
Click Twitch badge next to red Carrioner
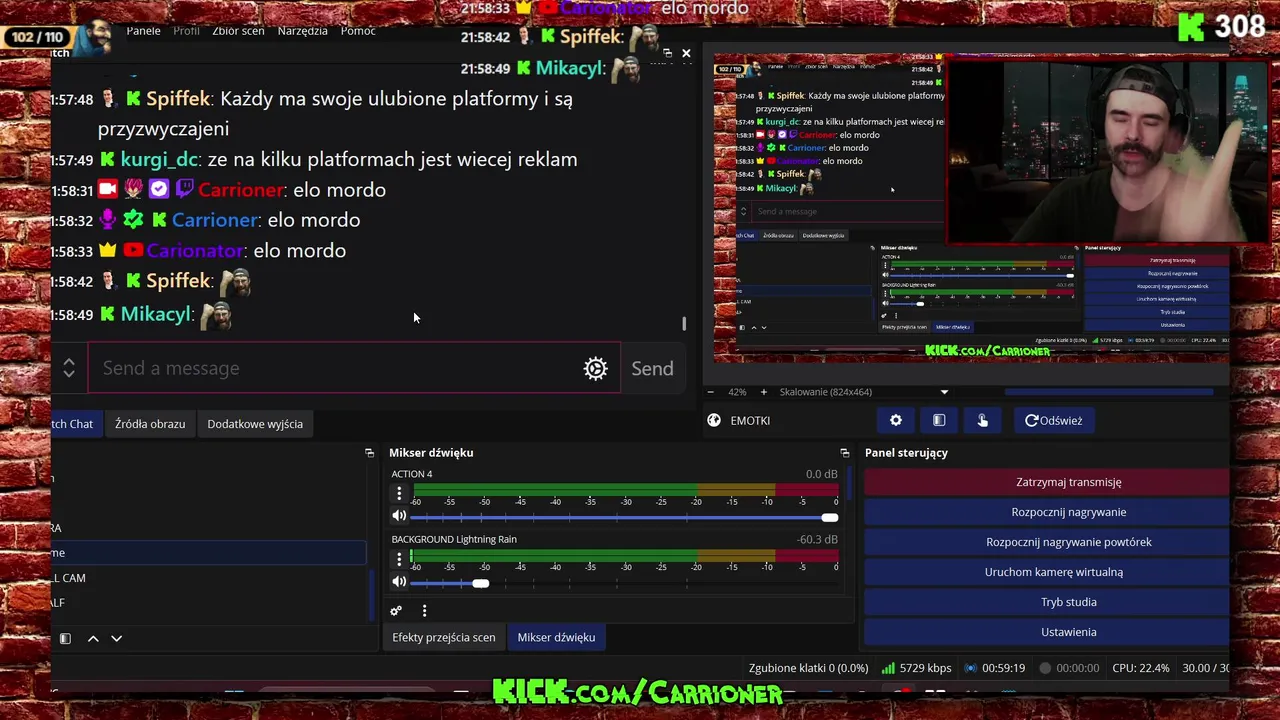click(x=184, y=189)
